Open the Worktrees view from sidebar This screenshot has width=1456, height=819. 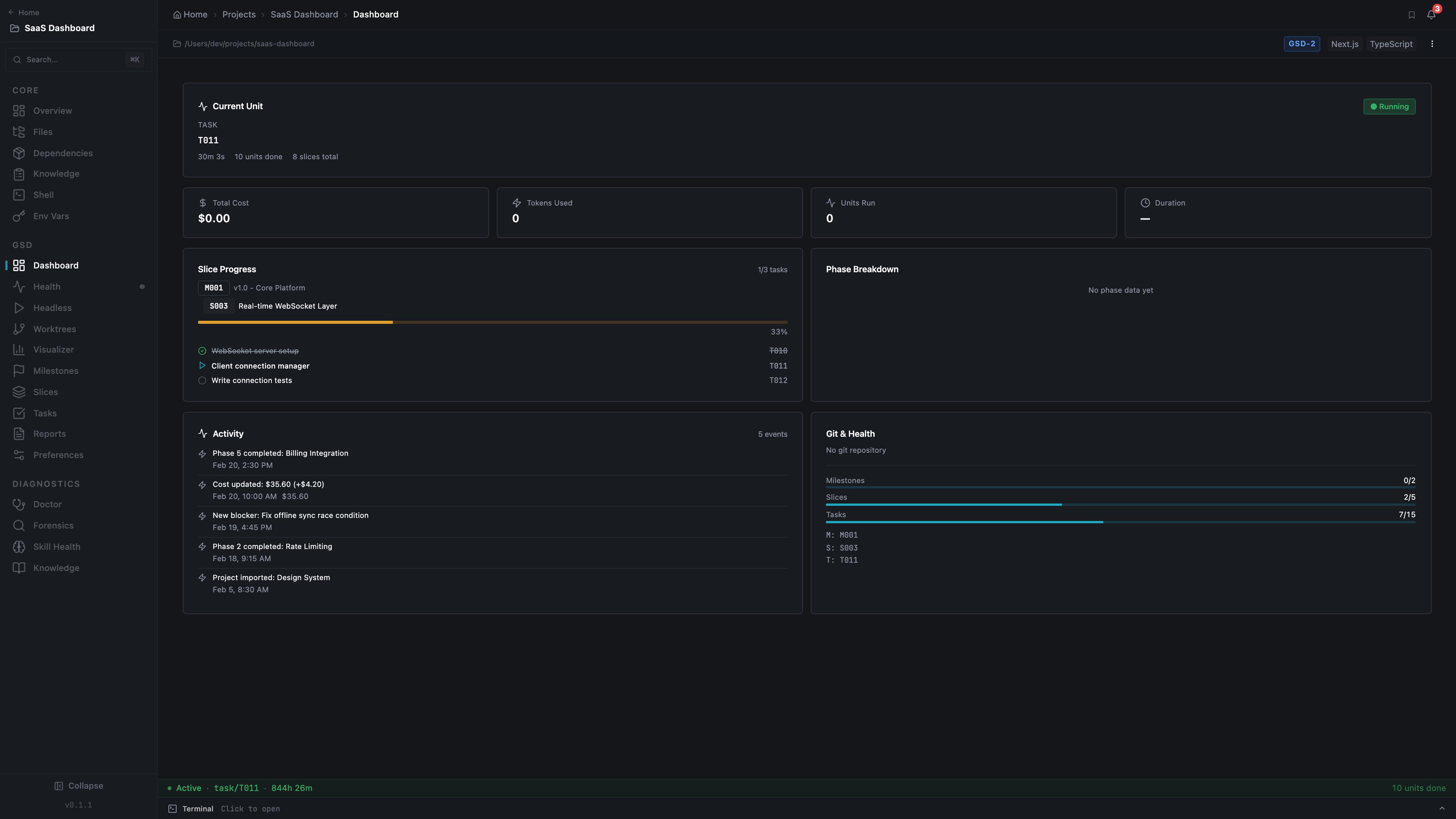(x=54, y=328)
